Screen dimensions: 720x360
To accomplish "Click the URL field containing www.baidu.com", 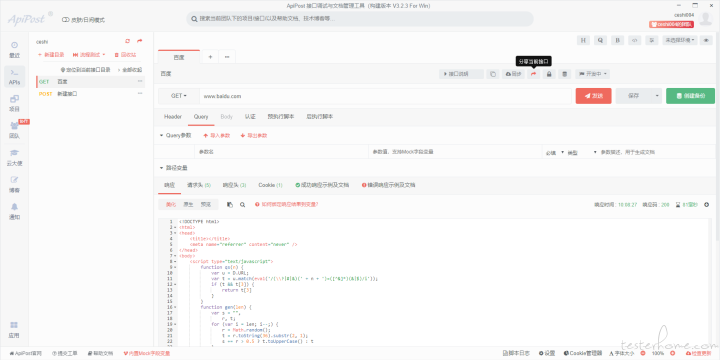I will click(385, 96).
